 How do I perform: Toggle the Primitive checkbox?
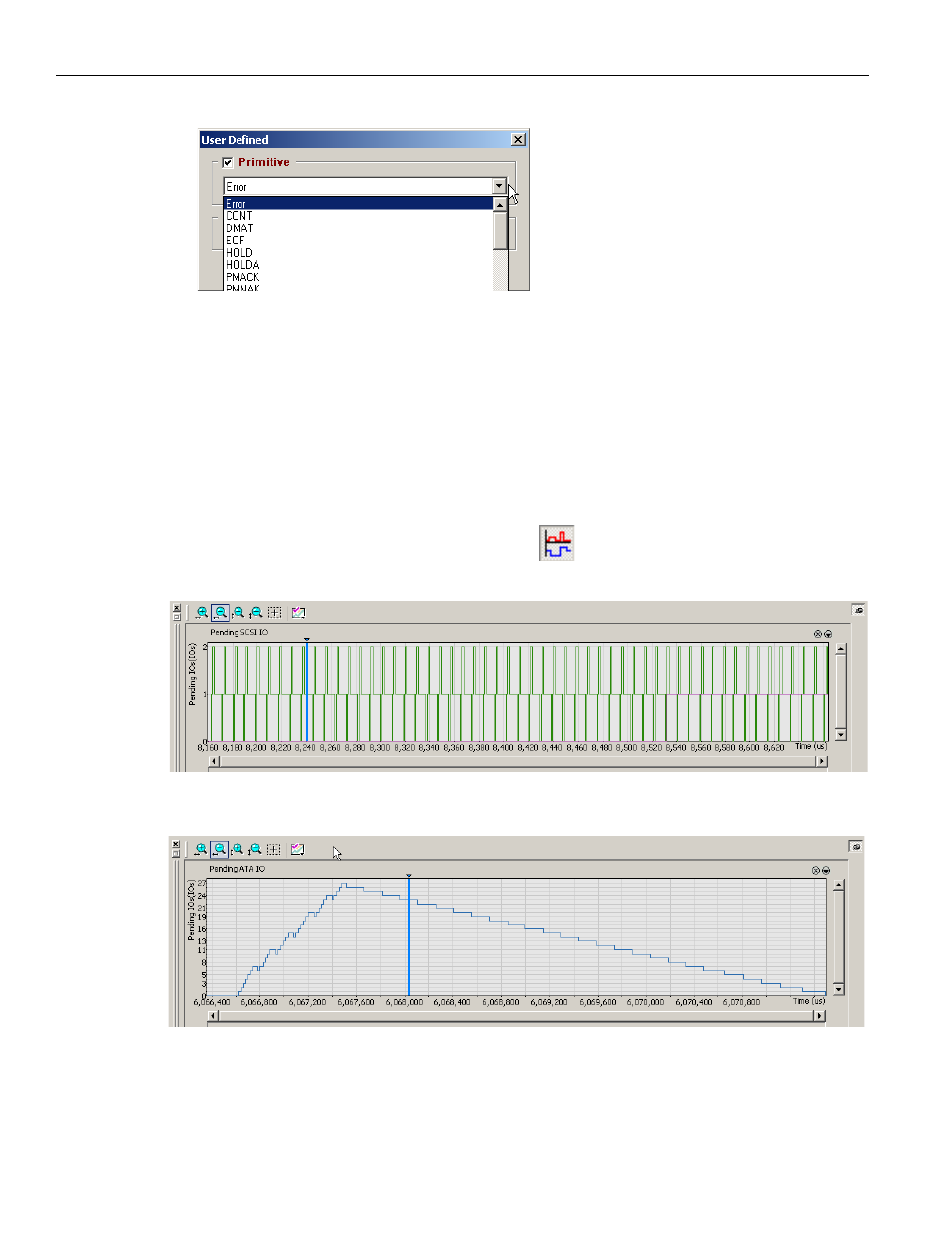[x=228, y=162]
